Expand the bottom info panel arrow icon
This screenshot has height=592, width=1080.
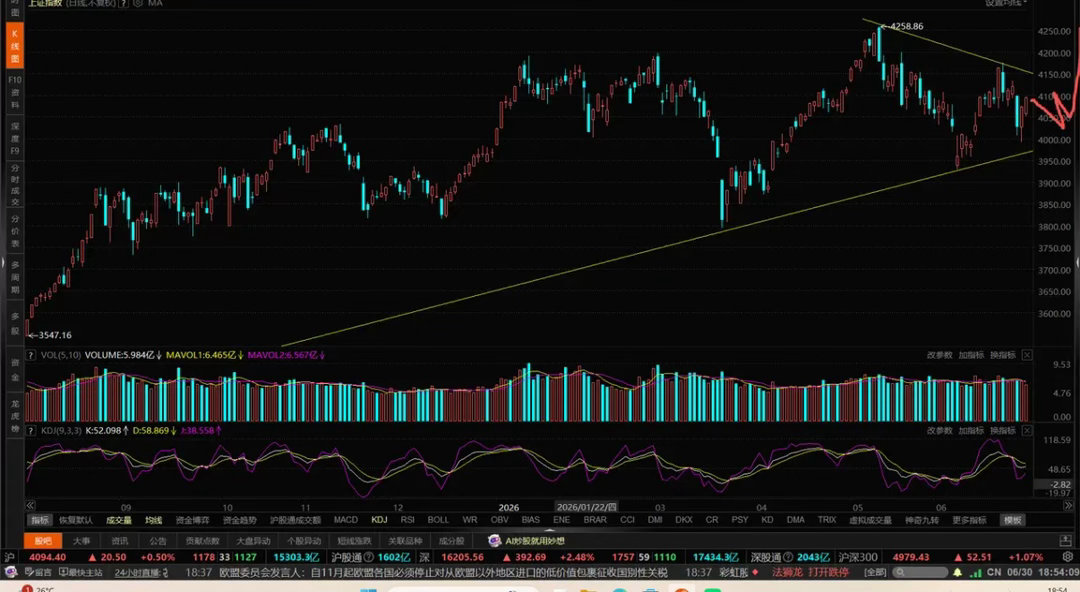[x=1065, y=541]
